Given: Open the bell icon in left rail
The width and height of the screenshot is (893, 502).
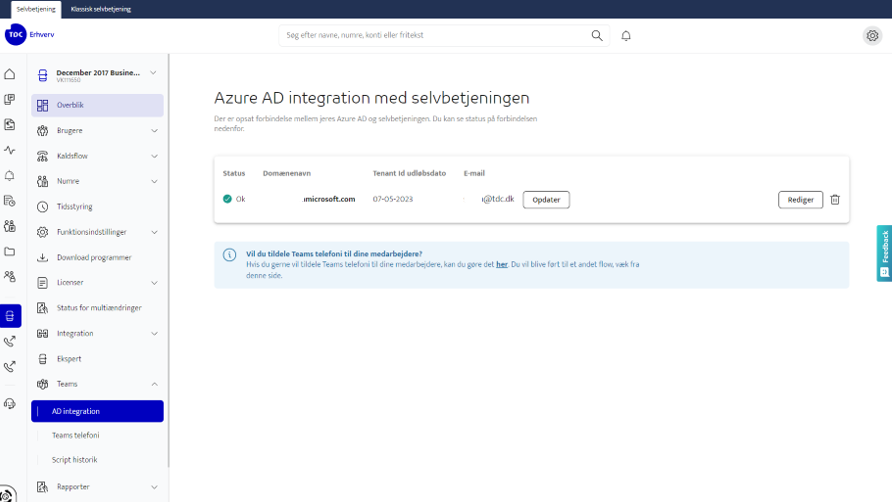Looking at the screenshot, I should coord(10,176).
